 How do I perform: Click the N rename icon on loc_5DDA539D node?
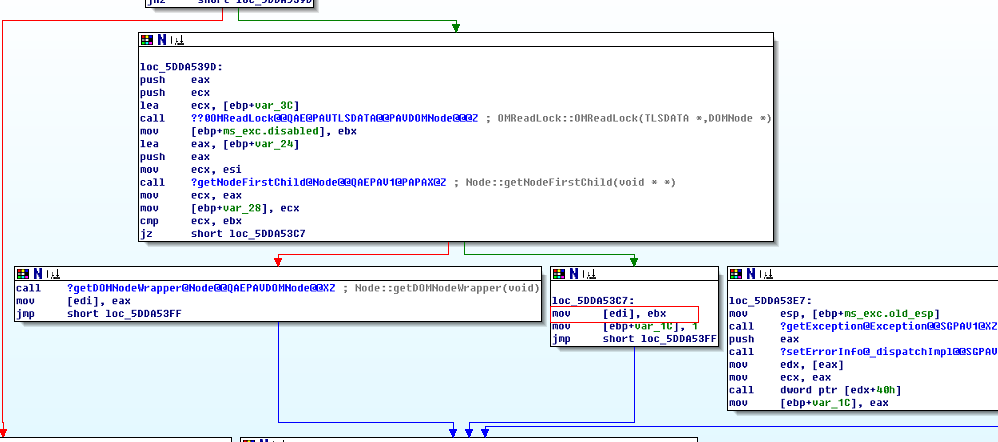[x=162, y=39]
